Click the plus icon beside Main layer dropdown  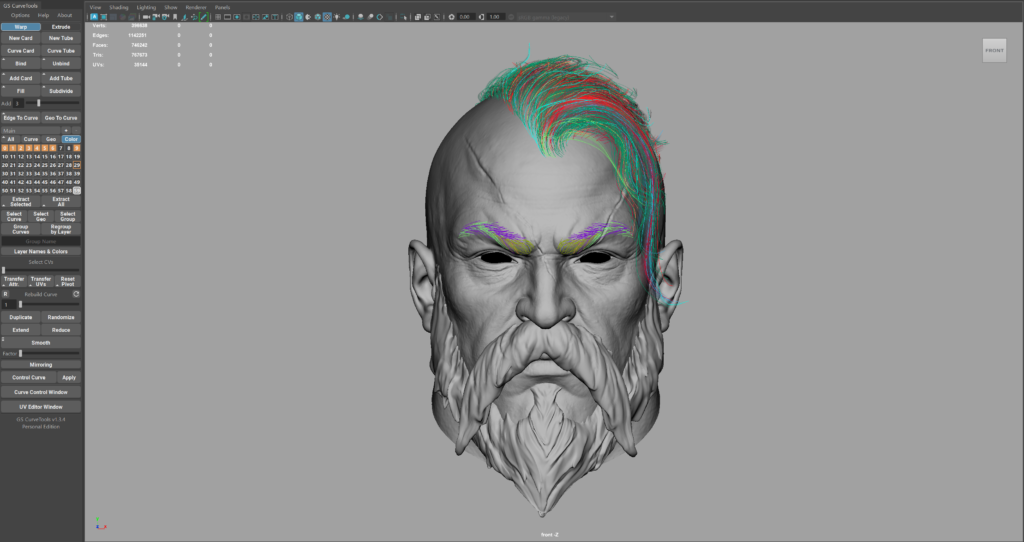67,130
